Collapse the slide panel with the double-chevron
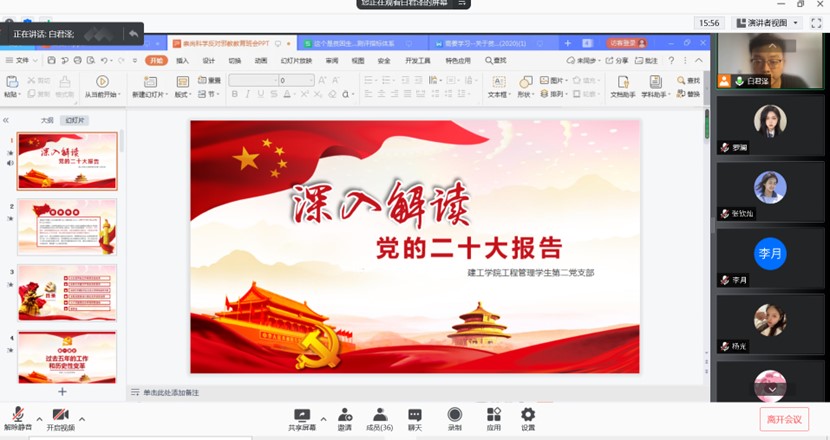 click(6, 120)
